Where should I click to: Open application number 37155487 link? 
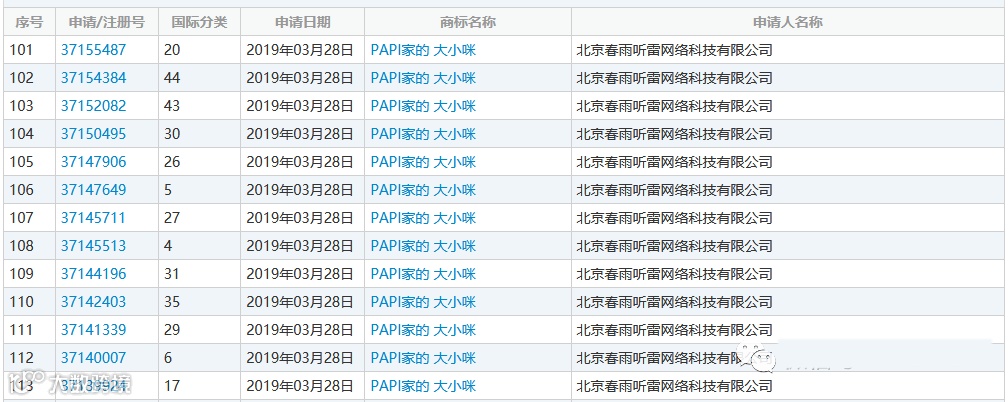94,50
